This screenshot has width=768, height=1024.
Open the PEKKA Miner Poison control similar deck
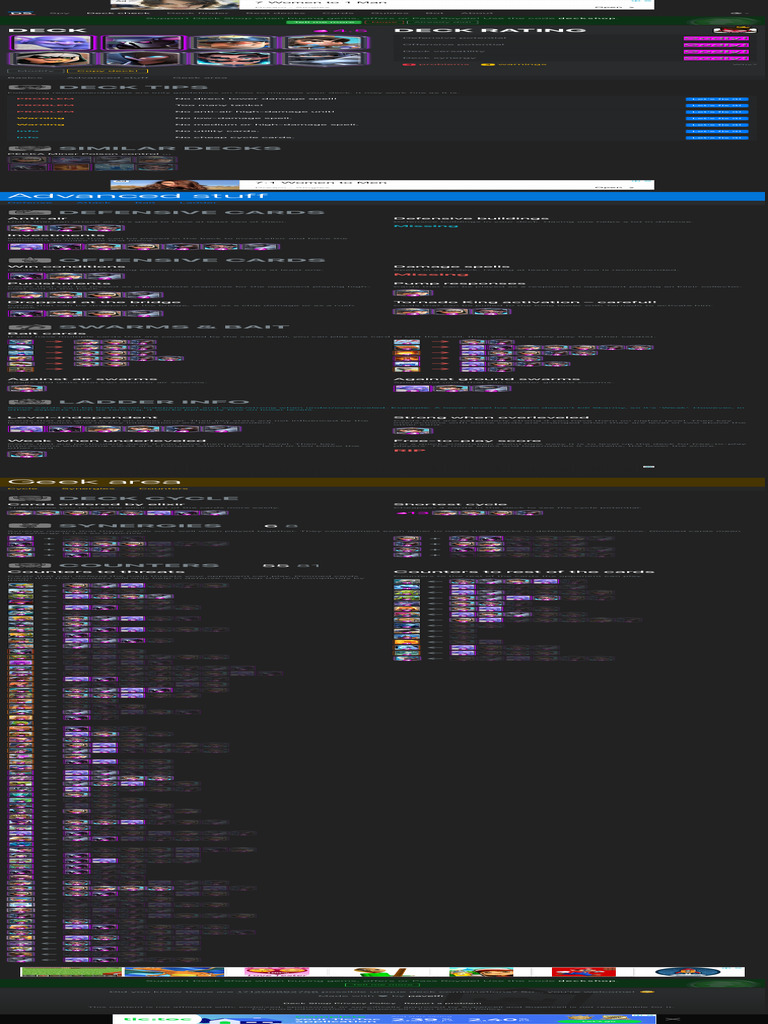(92, 160)
